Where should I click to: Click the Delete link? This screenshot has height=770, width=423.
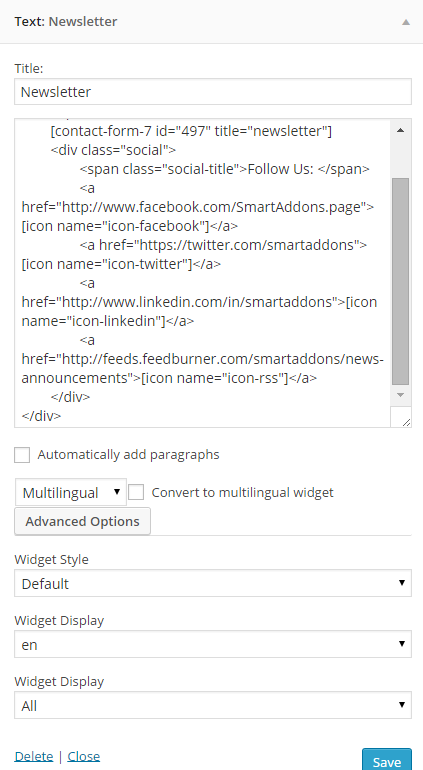coord(34,756)
